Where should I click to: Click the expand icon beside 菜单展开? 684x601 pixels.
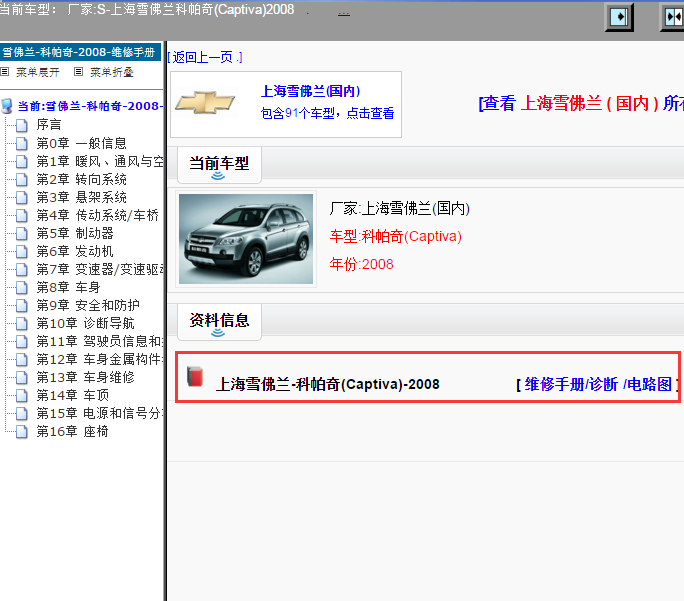point(5,72)
